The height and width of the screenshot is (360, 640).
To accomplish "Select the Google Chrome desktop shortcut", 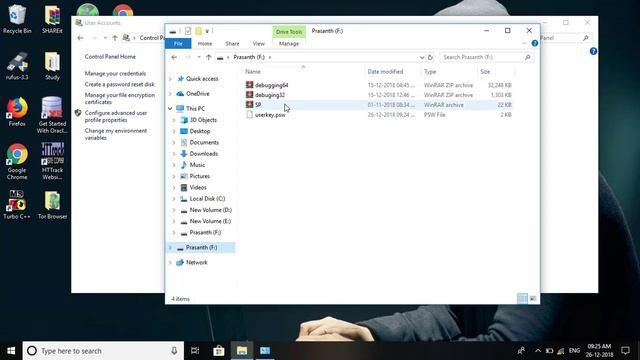I will tap(17, 162).
